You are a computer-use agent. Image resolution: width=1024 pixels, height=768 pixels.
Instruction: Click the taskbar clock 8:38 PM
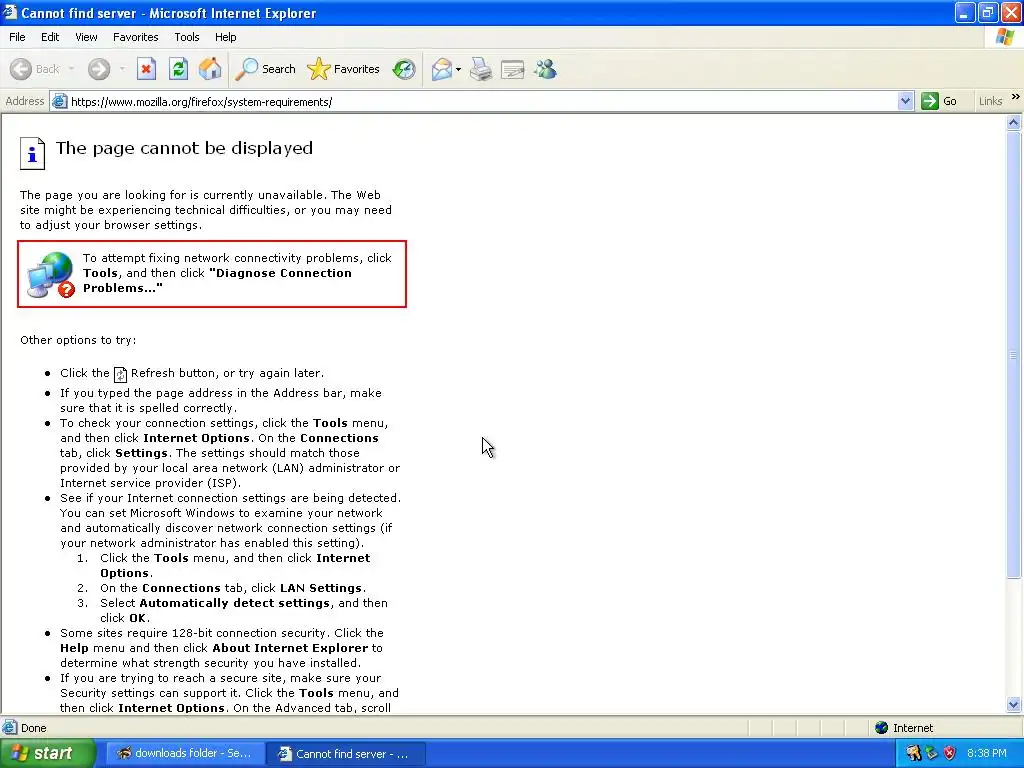pyautogui.click(x=987, y=753)
